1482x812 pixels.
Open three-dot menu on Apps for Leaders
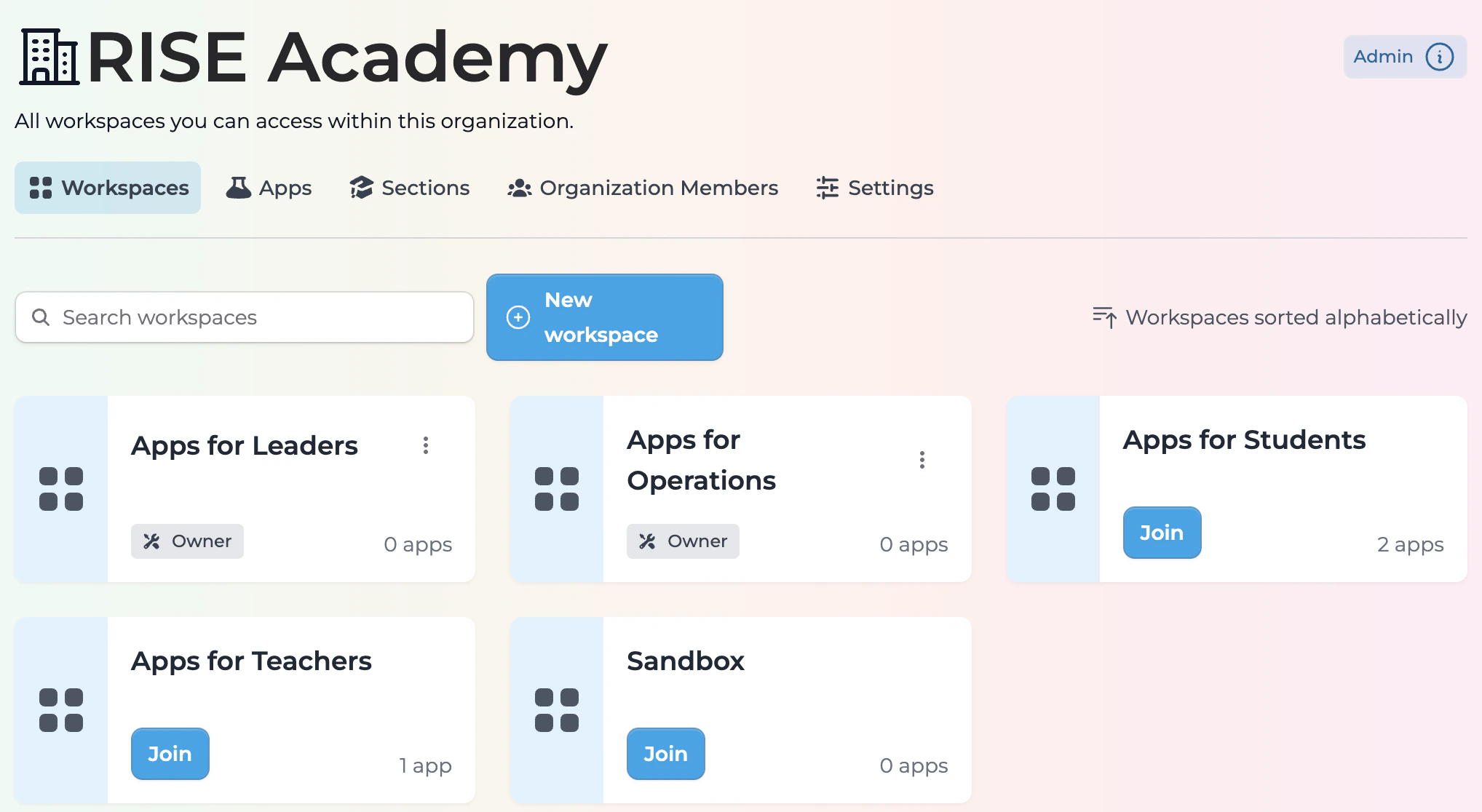click(426, 445)
